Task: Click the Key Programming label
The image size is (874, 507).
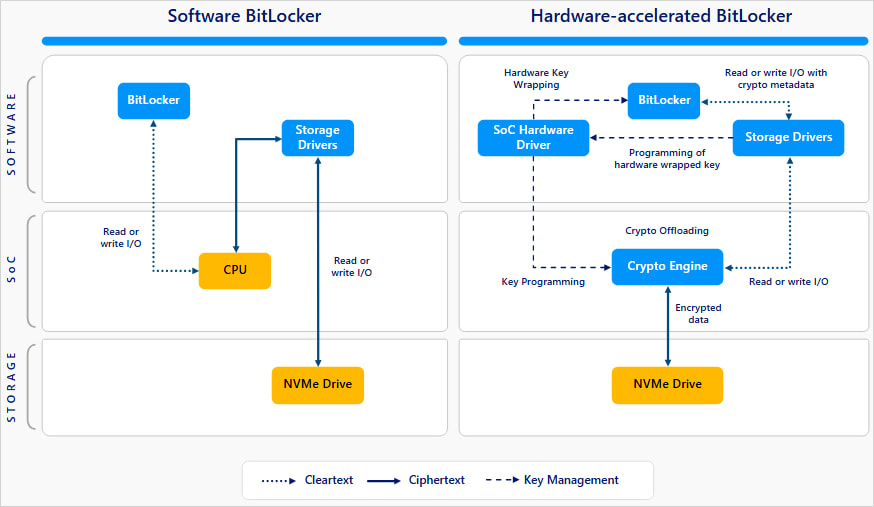Action: click(543, 282)
